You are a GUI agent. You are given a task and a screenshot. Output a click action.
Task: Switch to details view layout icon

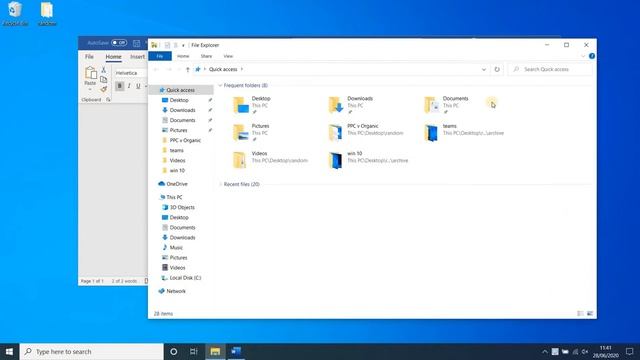pos(580,313)
